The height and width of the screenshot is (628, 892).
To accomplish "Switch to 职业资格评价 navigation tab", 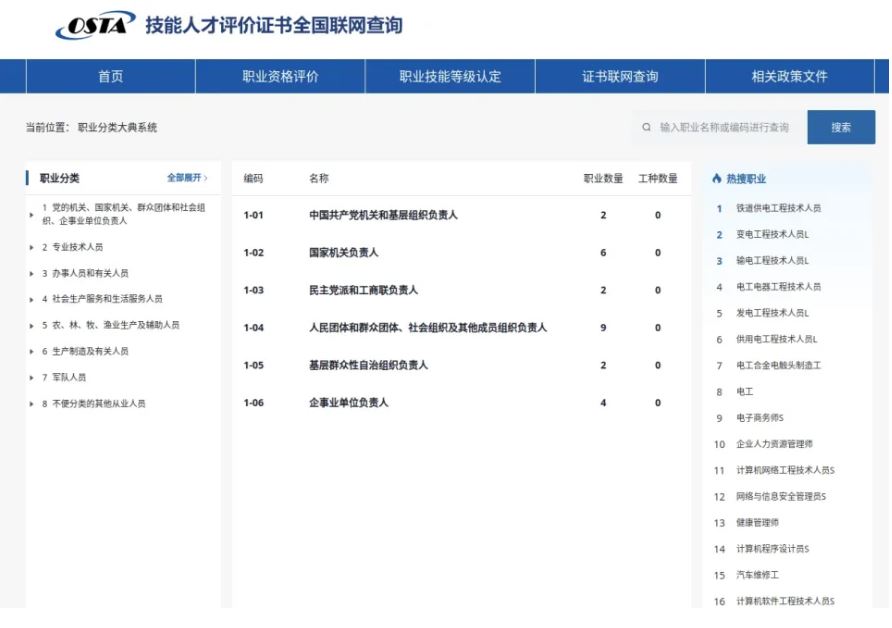I will pyautogui.click(x=282, y=75).
